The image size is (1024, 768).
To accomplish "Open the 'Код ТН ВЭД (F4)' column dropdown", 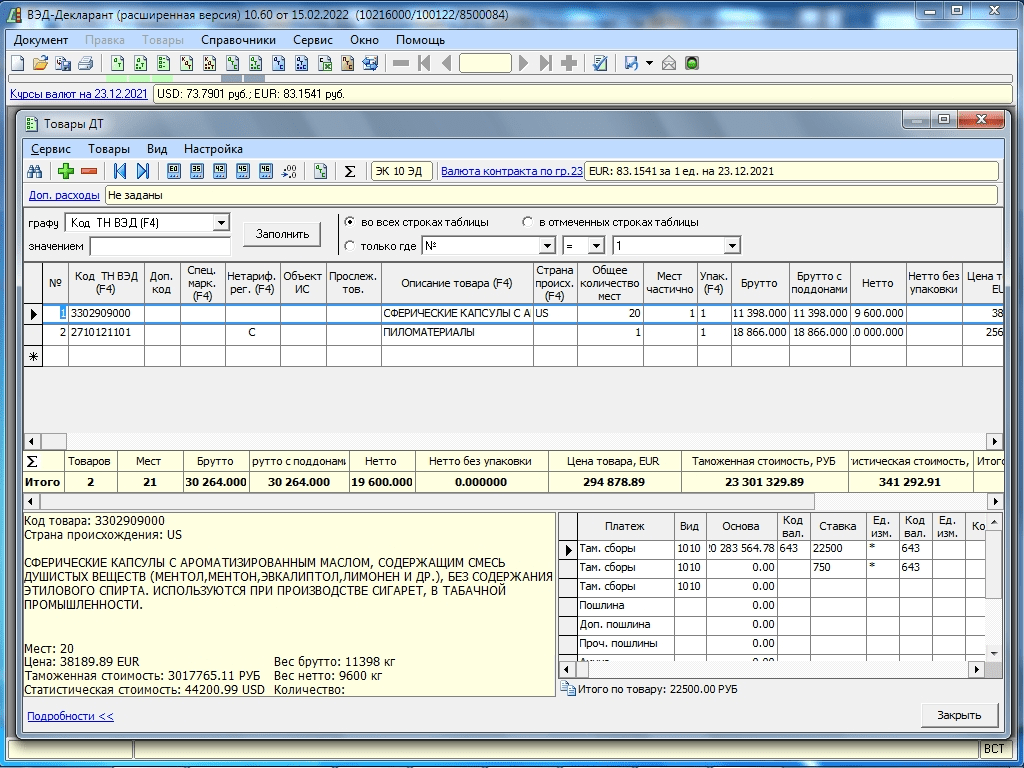I will coord(221,222).
